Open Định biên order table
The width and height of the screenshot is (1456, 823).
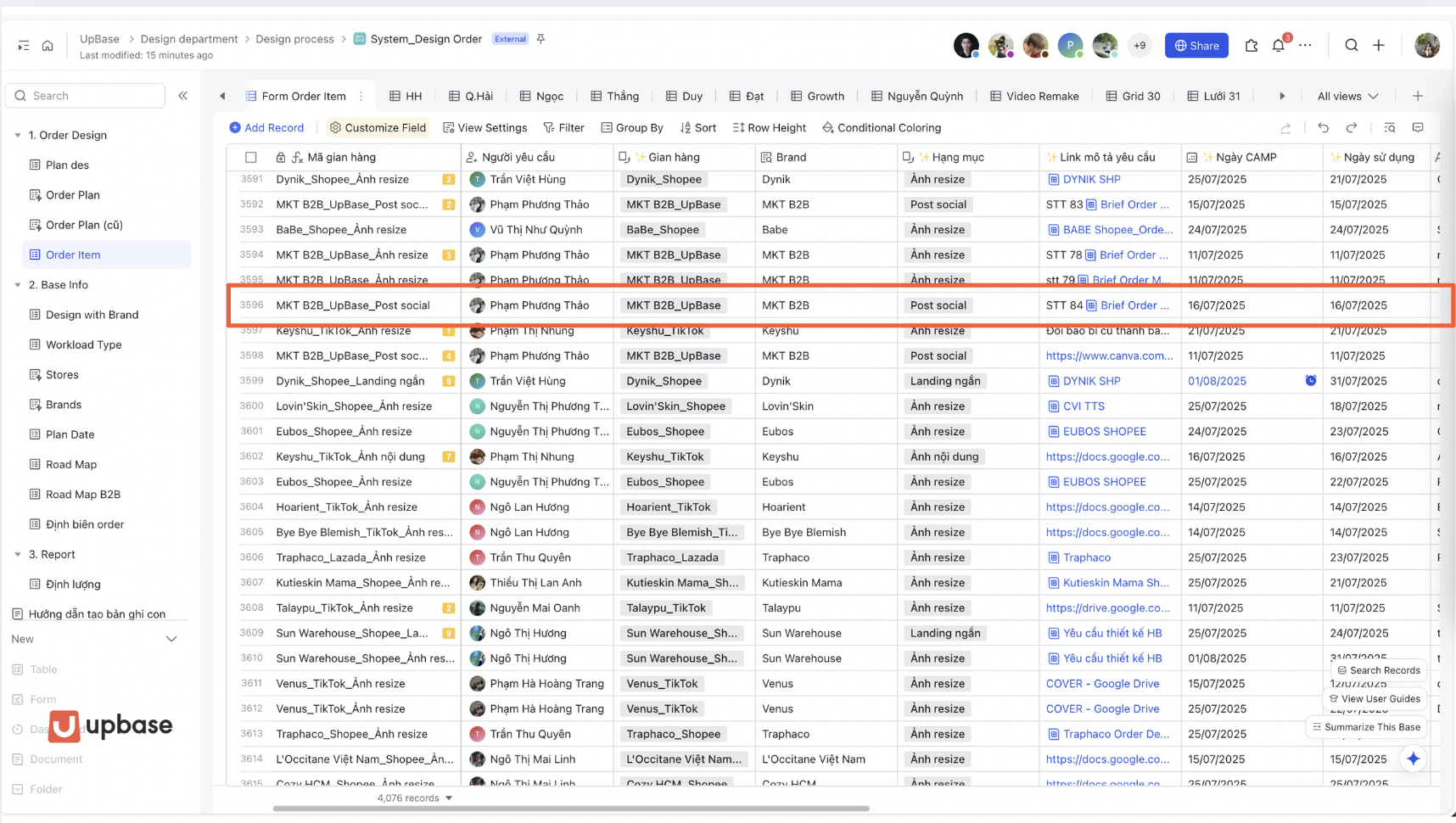(x=85, y=525)
